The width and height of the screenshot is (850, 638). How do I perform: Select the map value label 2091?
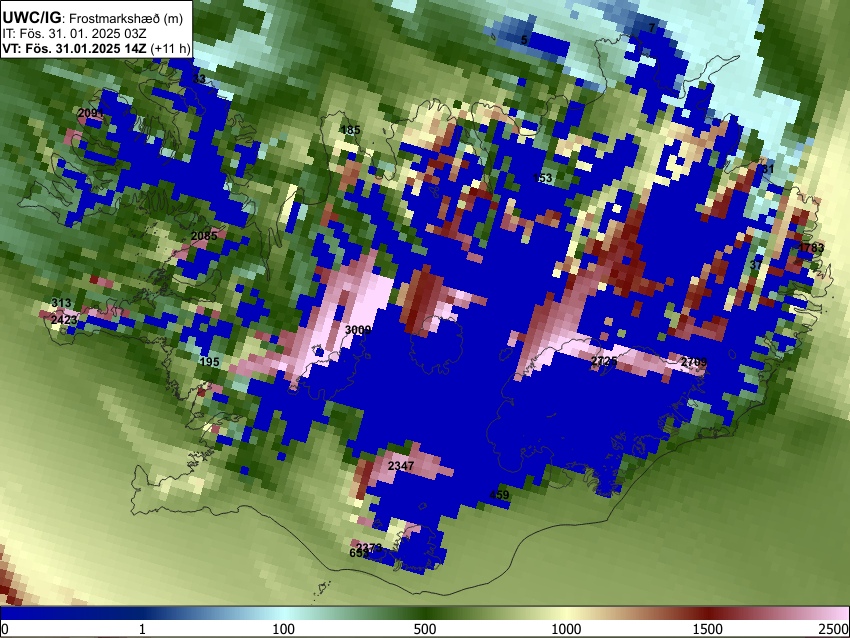click(x=91, y=113)
